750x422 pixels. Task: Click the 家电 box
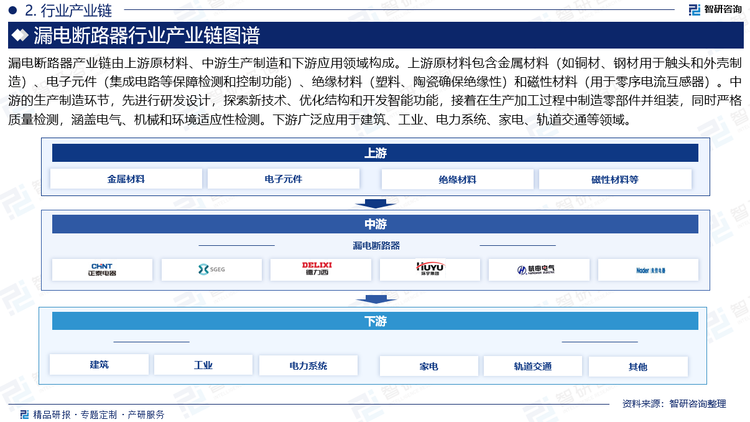pyautogui.click(x=429, y=366)
